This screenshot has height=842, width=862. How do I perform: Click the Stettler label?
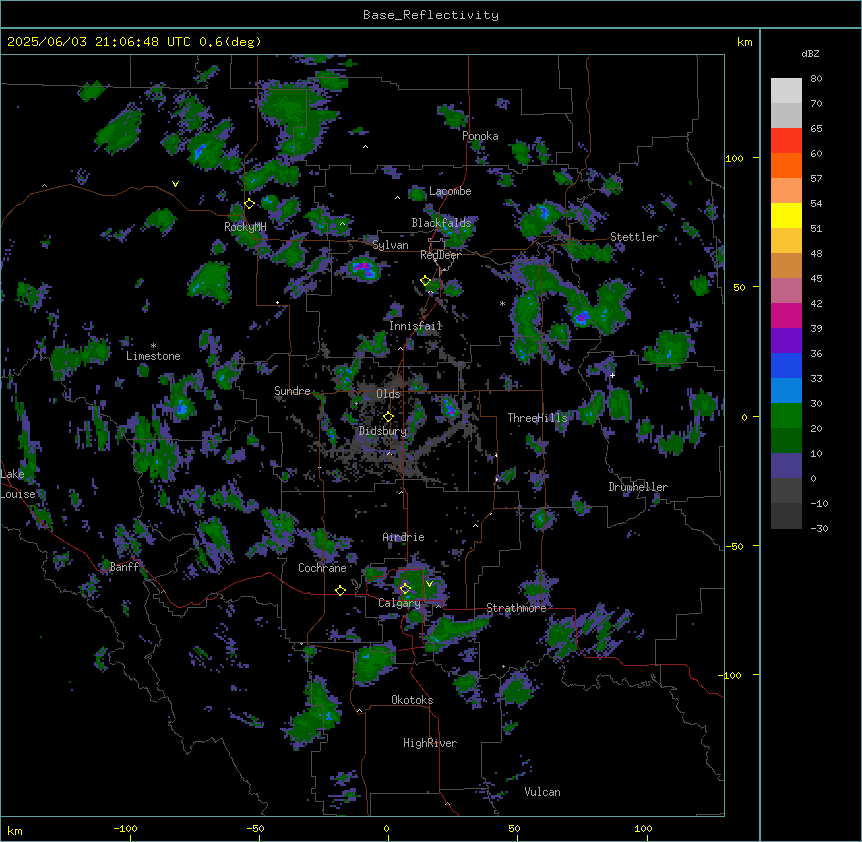coord(634,237)
